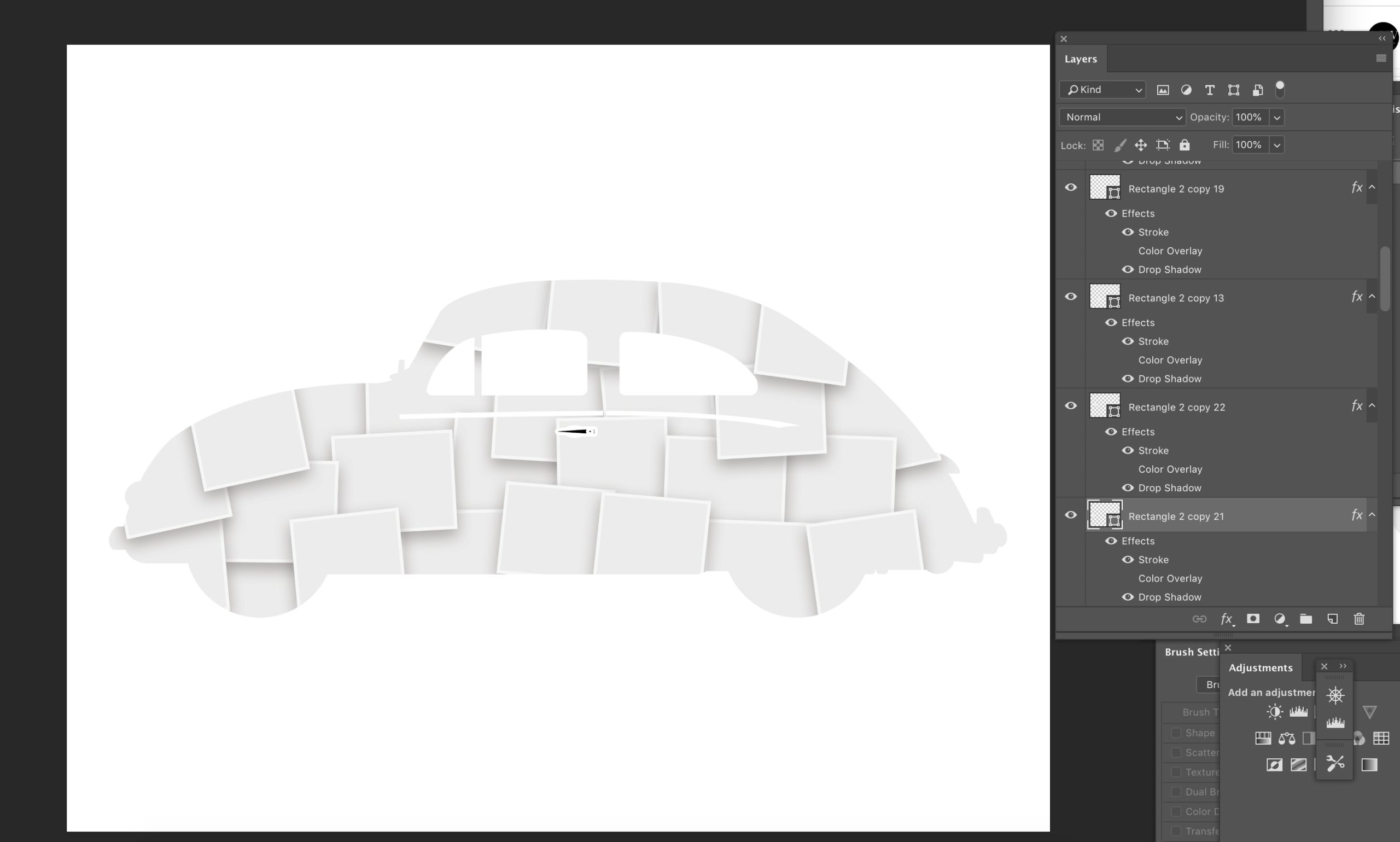Select the Brush Settings tab
Image resolution: width=1400 pixels, height=842 pixels.
click(x=1191, y=652)
